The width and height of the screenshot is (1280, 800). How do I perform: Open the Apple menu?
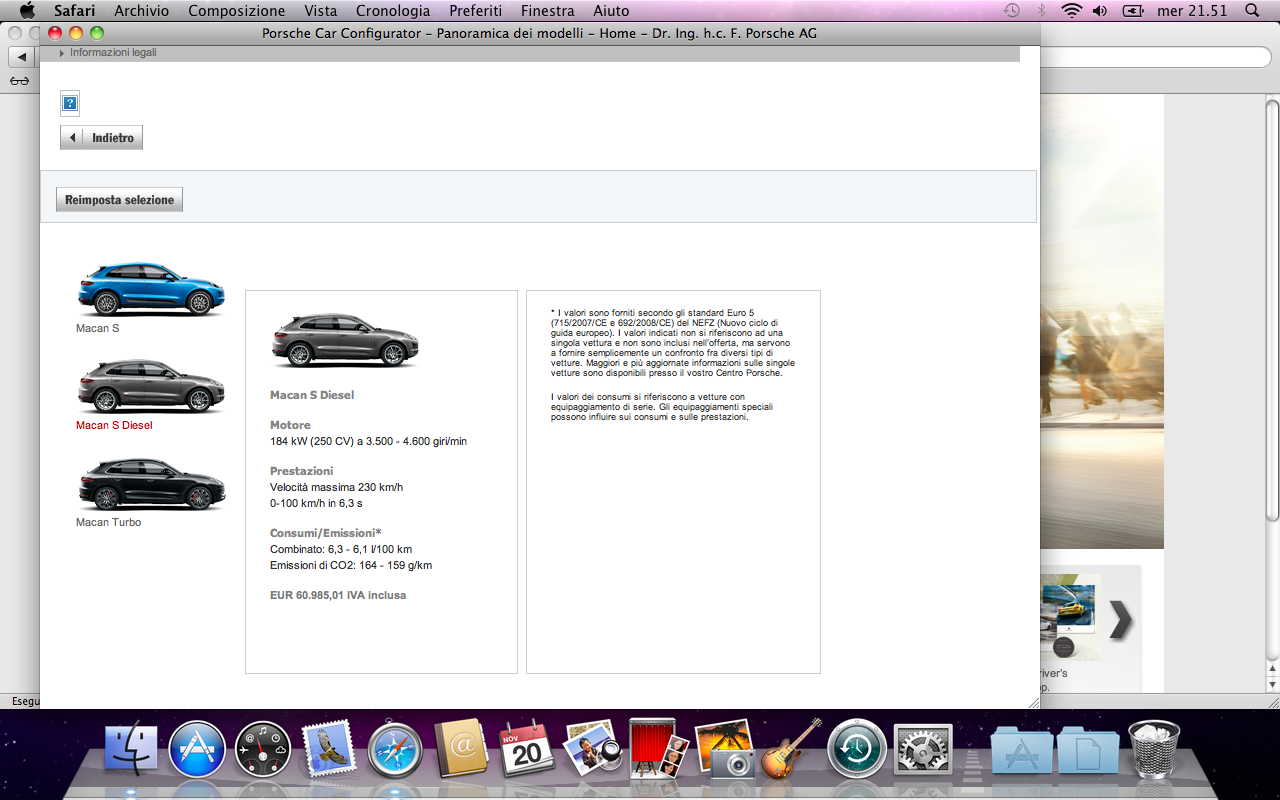point(27,11)
